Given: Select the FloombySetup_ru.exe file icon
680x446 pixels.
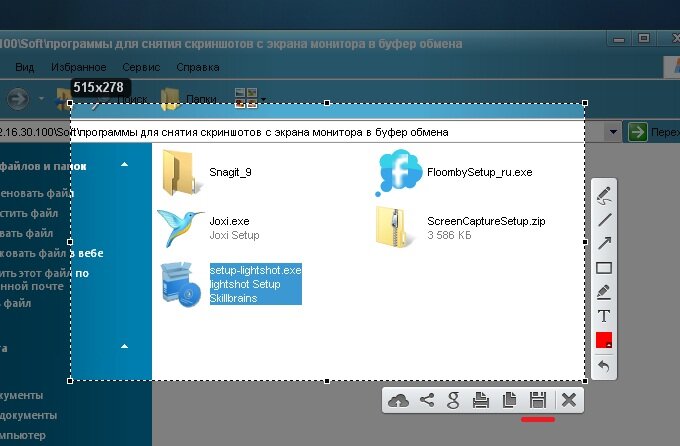Looking at the screenshot, I should [x=398, y=172].
